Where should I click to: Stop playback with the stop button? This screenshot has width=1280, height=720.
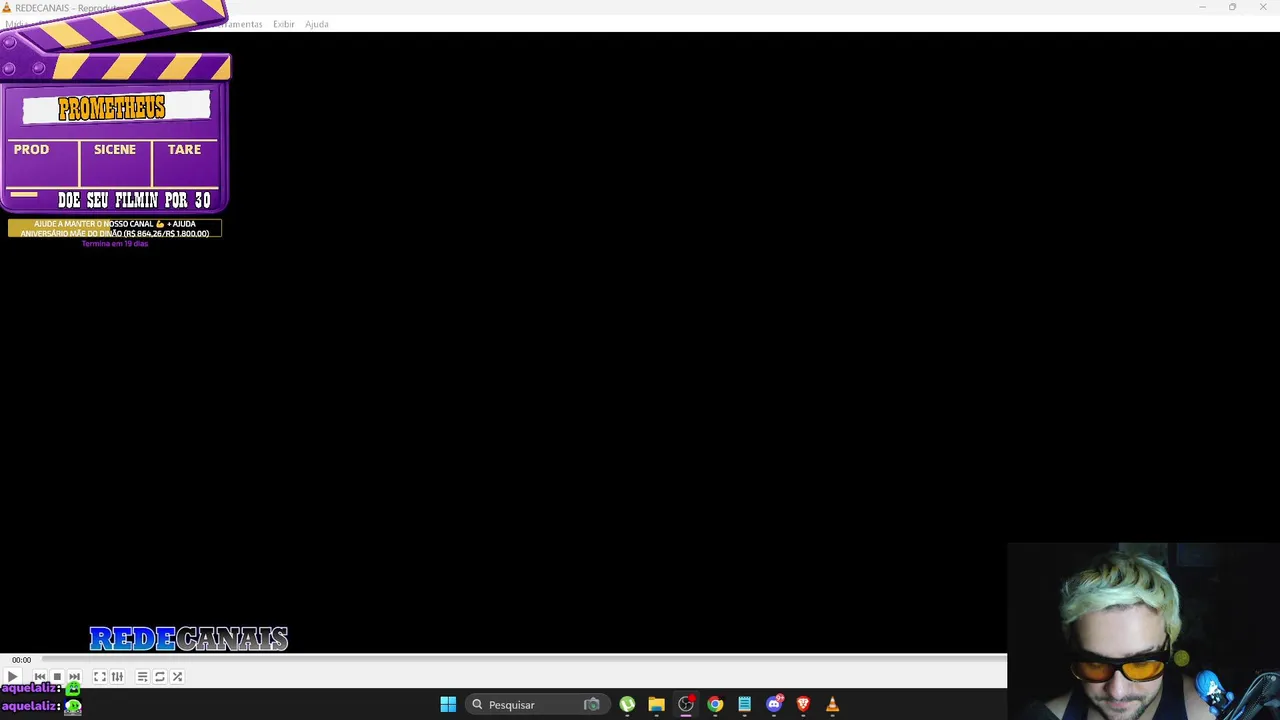tap(57, 677)
